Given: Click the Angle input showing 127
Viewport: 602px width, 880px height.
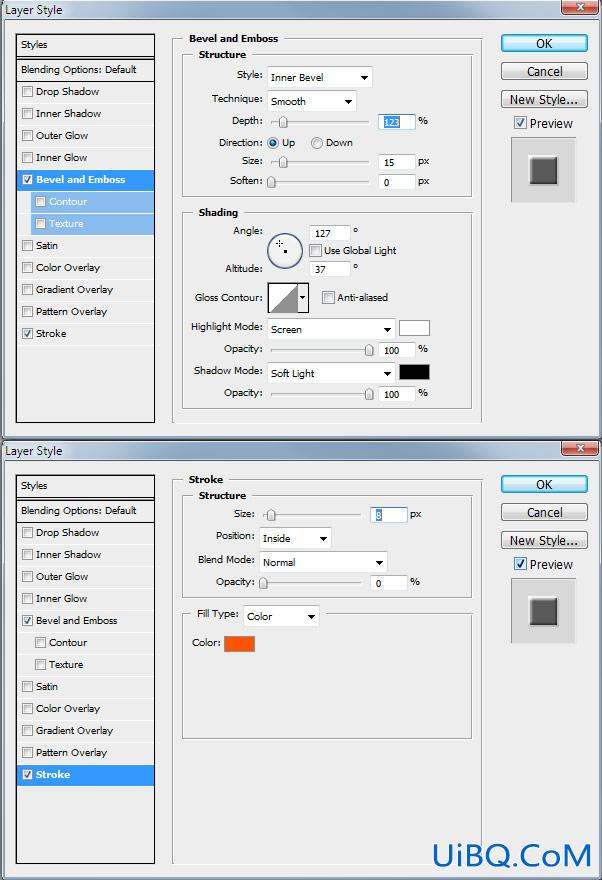Looking at the screenshot, I should [x=329, y=233].
